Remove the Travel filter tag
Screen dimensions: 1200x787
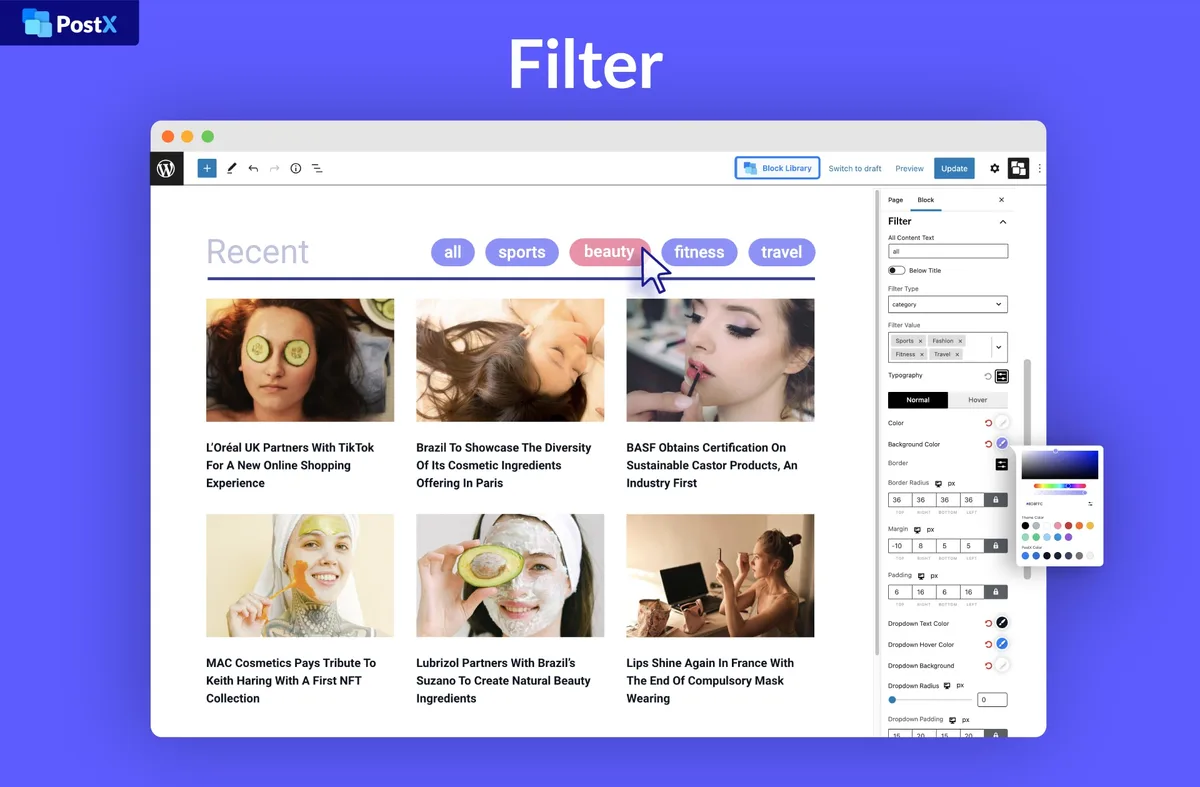tap(957, 354)
